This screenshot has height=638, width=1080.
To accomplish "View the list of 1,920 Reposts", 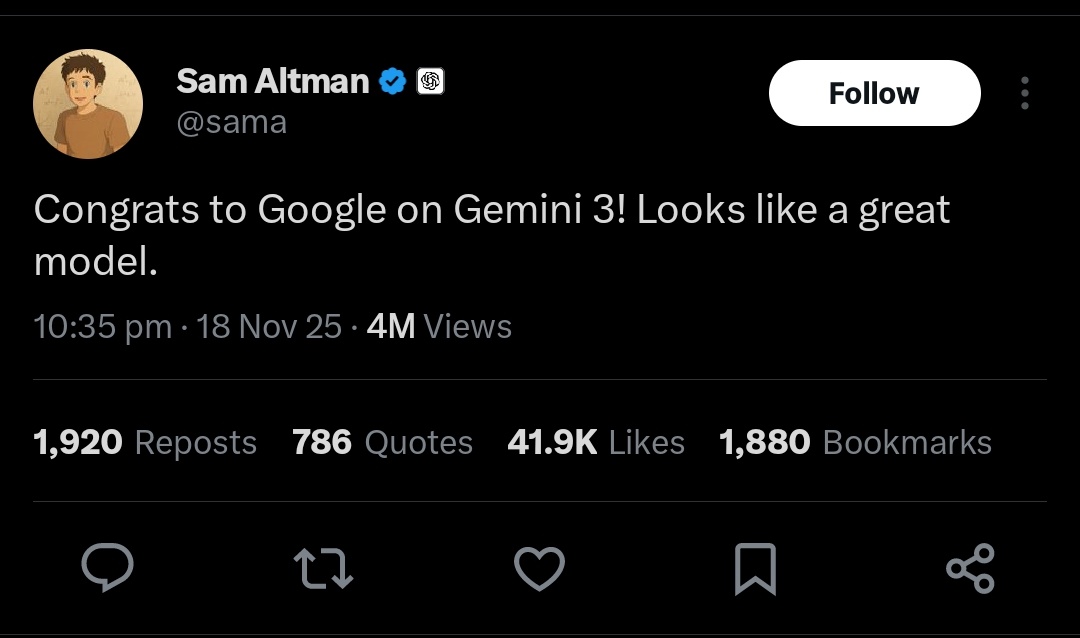I will click(x=145, y=442).
